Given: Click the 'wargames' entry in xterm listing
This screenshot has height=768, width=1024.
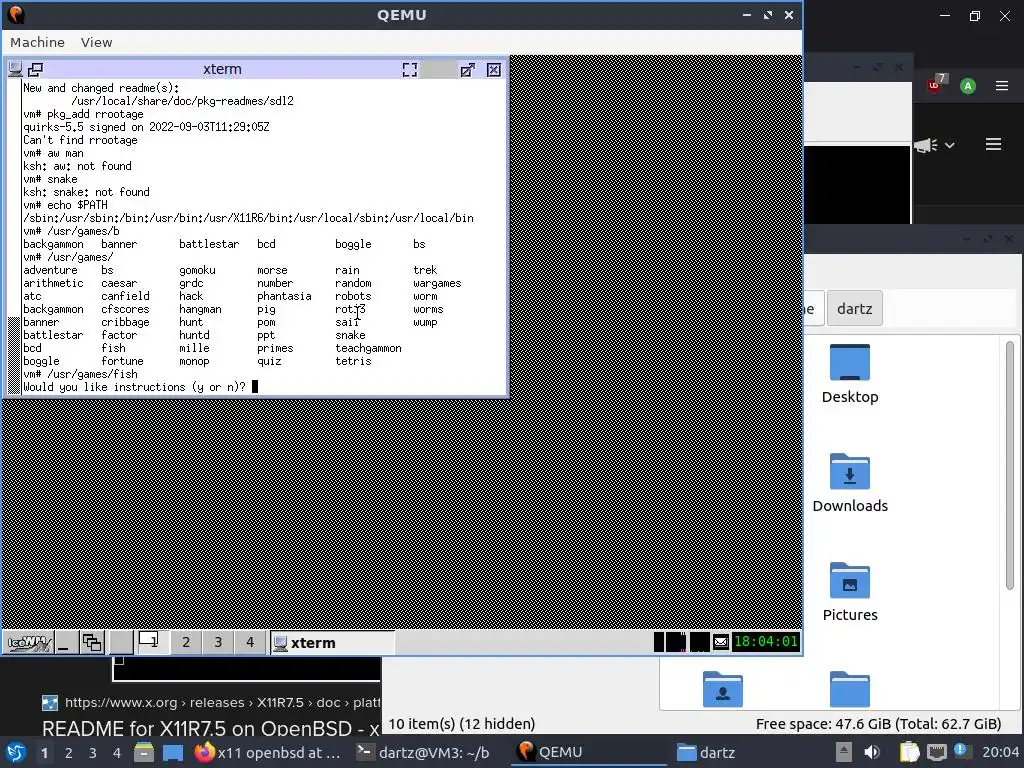Looking at the screenshot, I should (437, 283).
